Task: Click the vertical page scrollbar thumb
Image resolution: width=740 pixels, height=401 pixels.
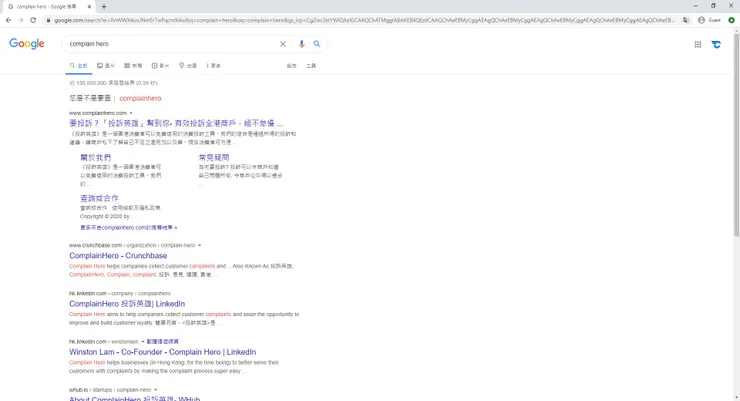Action: pos(736,134)
